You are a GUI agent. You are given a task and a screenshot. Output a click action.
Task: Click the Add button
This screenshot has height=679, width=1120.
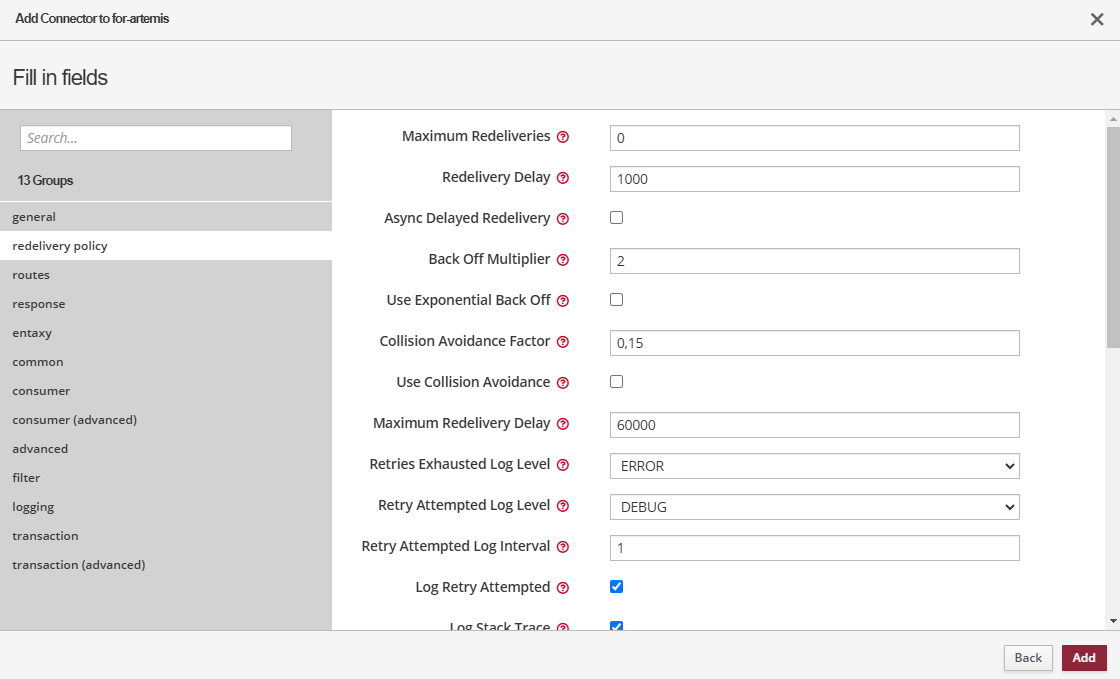click(x=1084, y=658)
